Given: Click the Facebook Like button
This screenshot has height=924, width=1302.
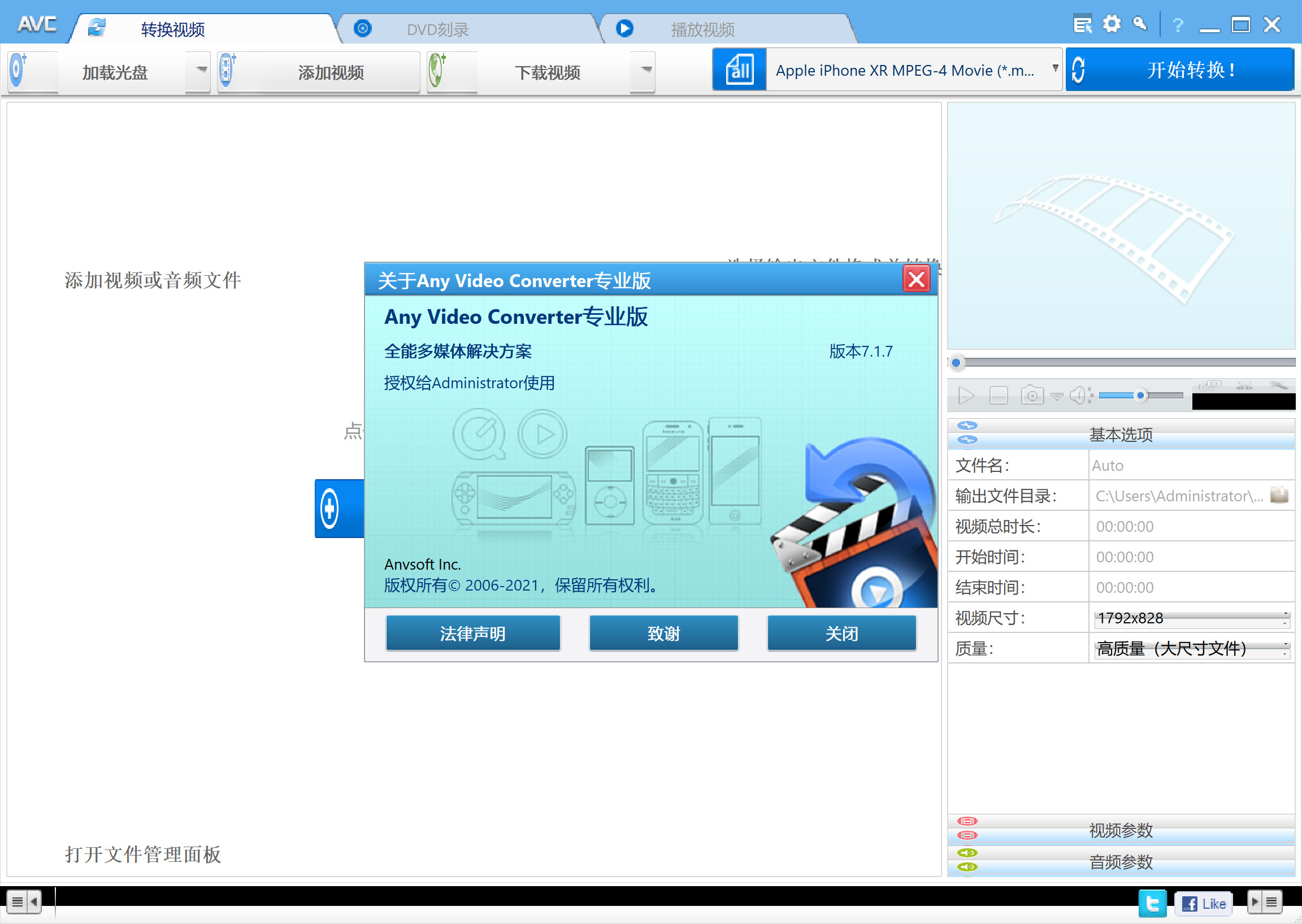Looking at the screenshot, I should coord(1203,904).
